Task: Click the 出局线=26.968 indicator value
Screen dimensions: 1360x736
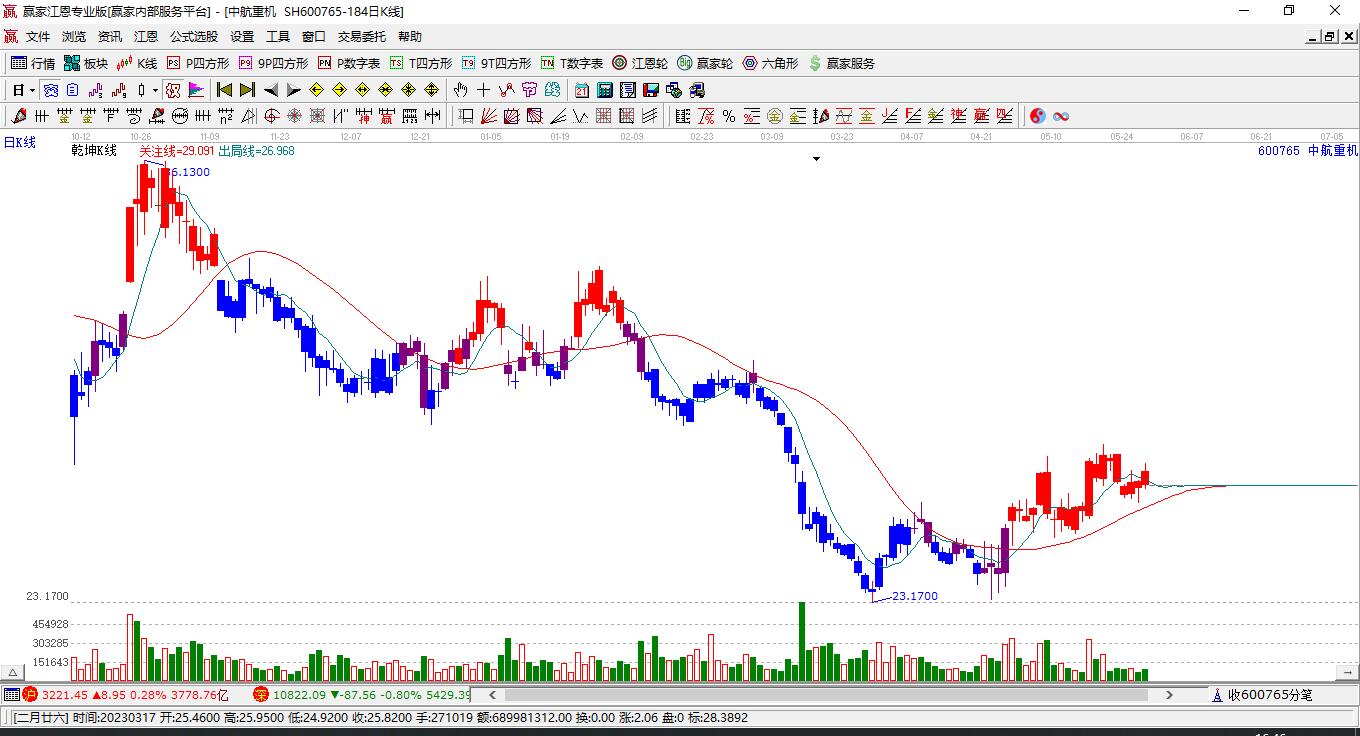Action: coord(257,151)
